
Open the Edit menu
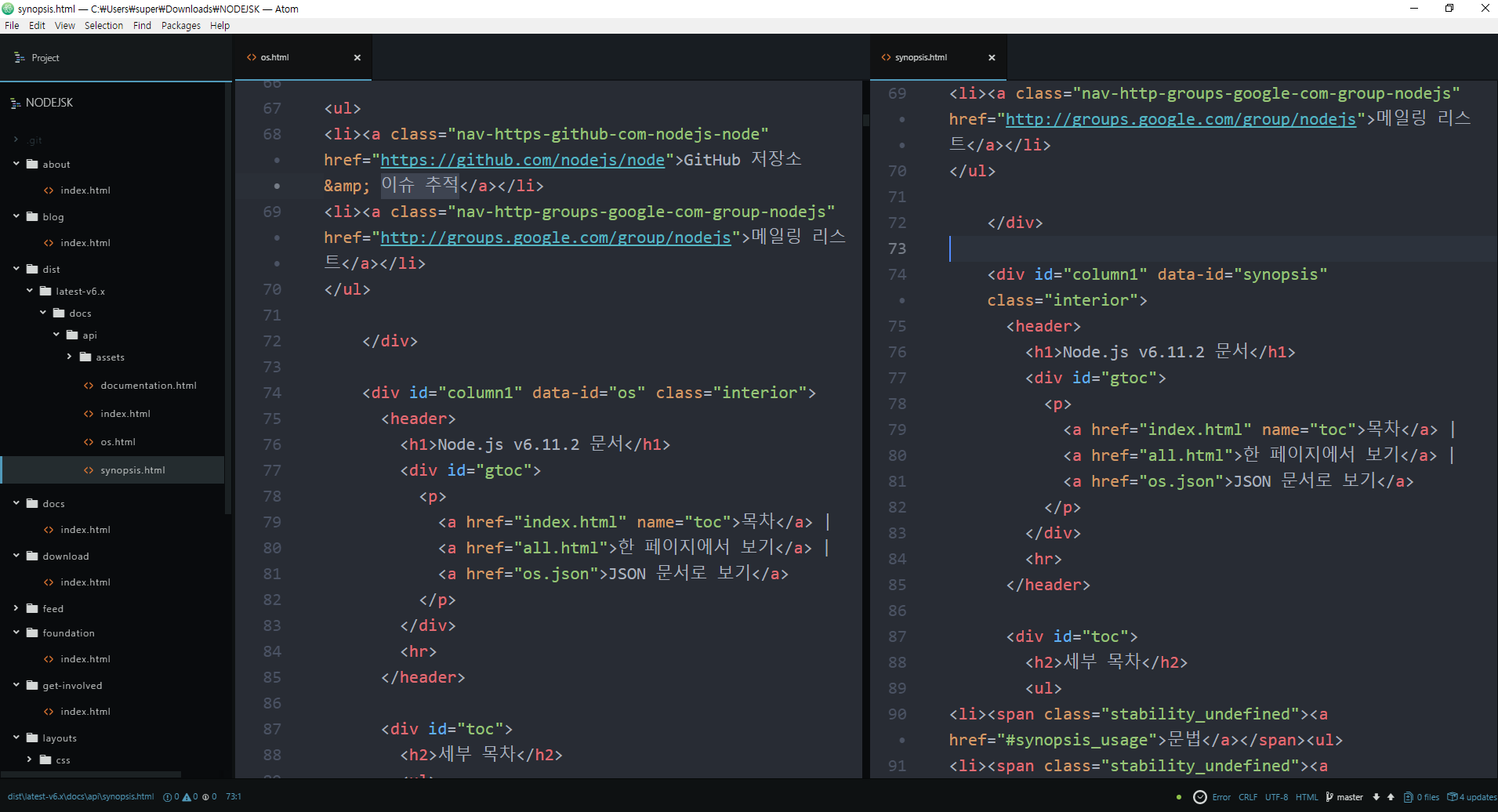click(x=37, y=26)
